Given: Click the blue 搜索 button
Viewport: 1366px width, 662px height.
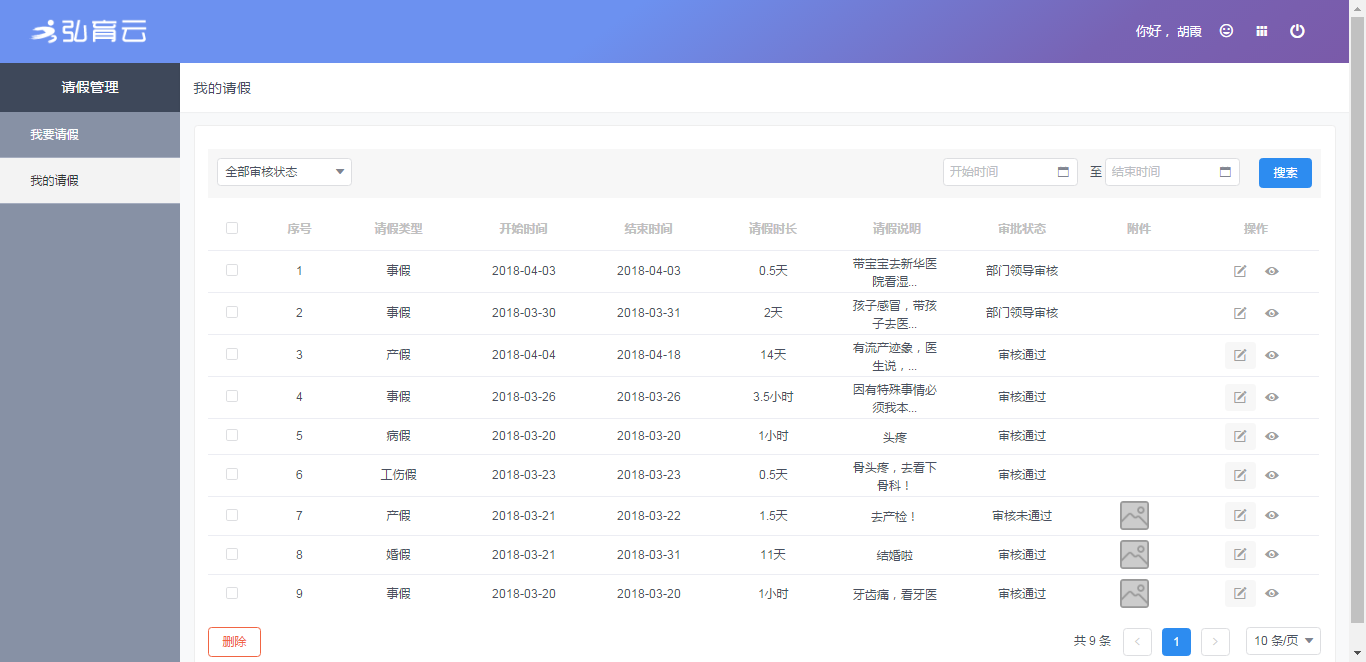Looking at the screenshot, I should [x=1285, y=173].
